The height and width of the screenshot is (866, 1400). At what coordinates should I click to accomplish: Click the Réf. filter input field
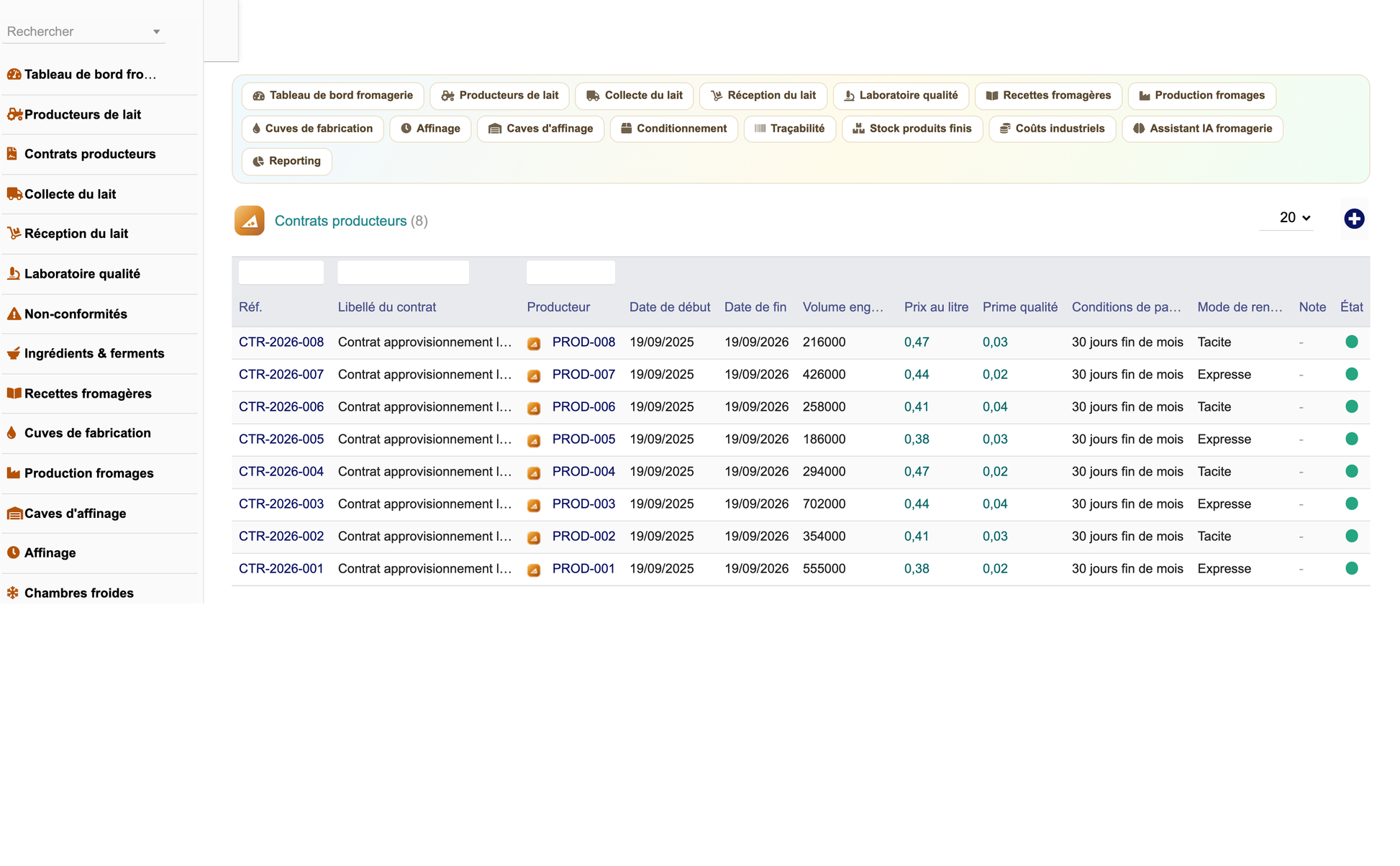click(x=281, y=273)
